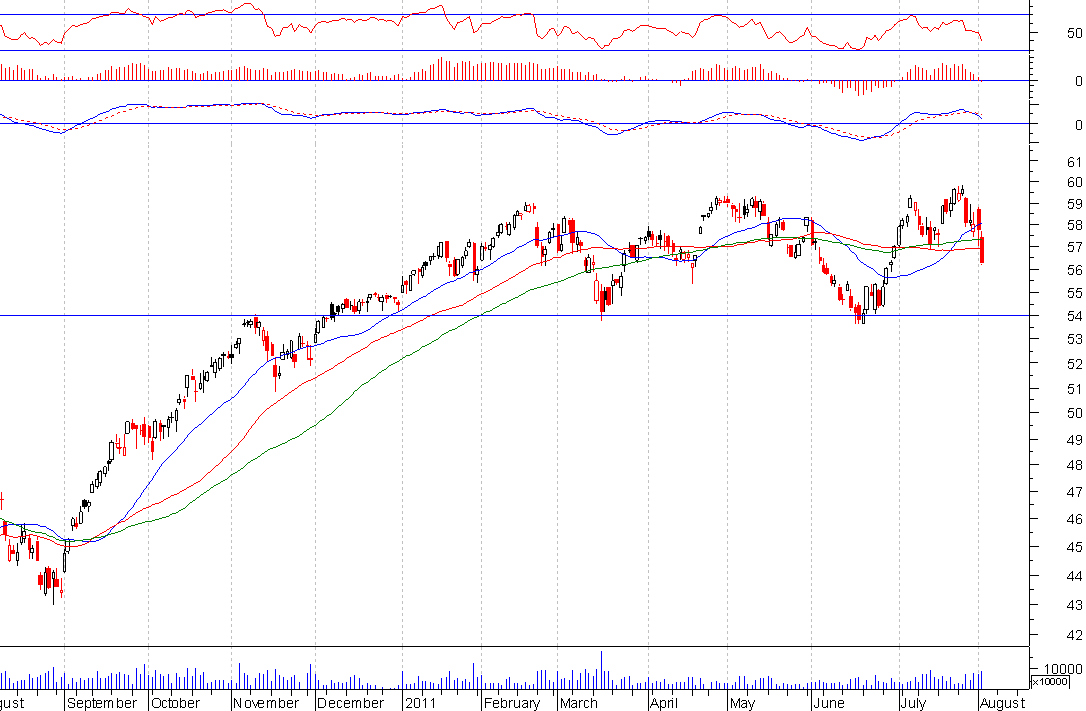Screen dimensions: 1086x711
Task: Click the 60 price level label
Action: coord(1074,183)
